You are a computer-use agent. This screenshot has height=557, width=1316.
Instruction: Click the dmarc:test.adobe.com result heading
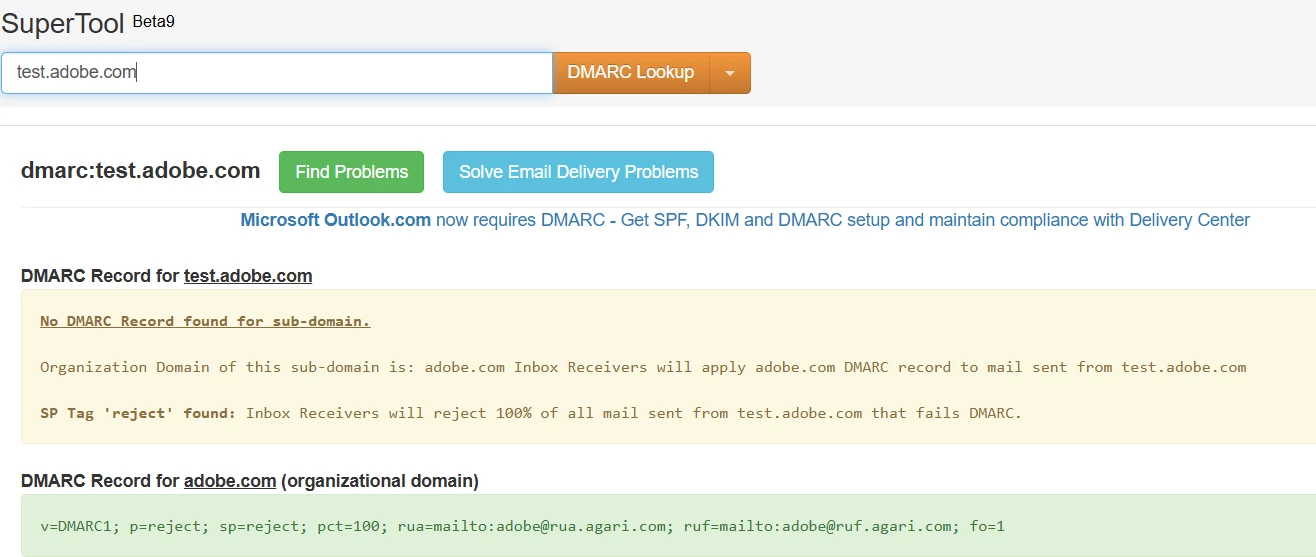click(x=140, y=171)
